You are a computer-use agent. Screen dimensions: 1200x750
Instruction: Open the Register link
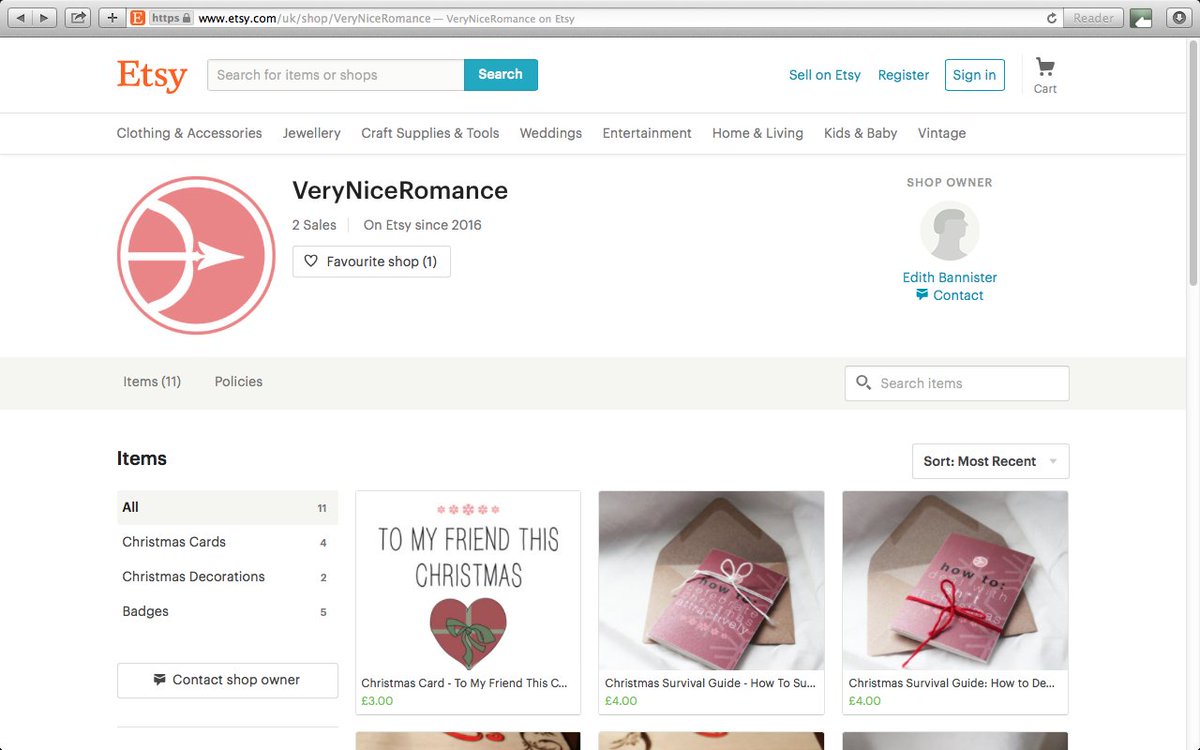(x=903, y=75)
